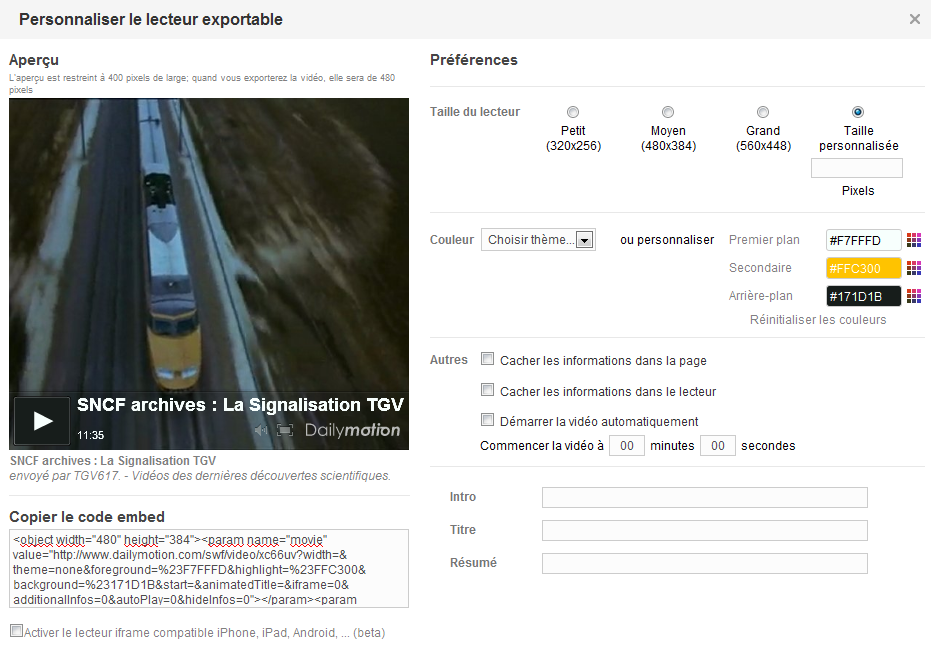This screenshot has height=645, width=931.
Task: Select the Moyen (480x384) player size
Action: click(x=668, y=112)
